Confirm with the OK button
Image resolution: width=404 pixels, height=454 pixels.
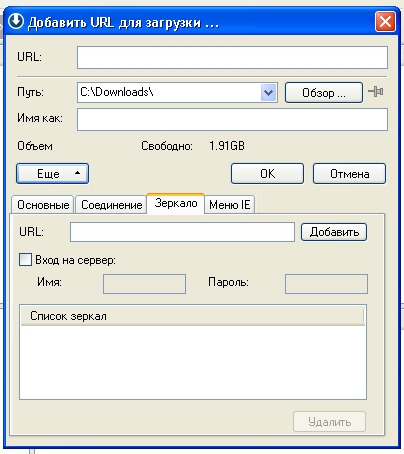click(267, 173)
